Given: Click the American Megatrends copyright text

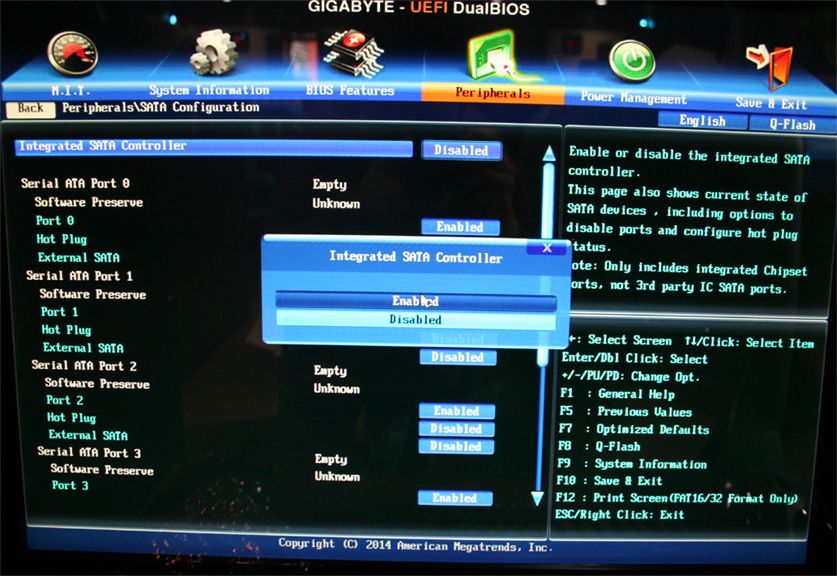Looking at the screenshot, I should pyautogui.click(x=415, y=545).
